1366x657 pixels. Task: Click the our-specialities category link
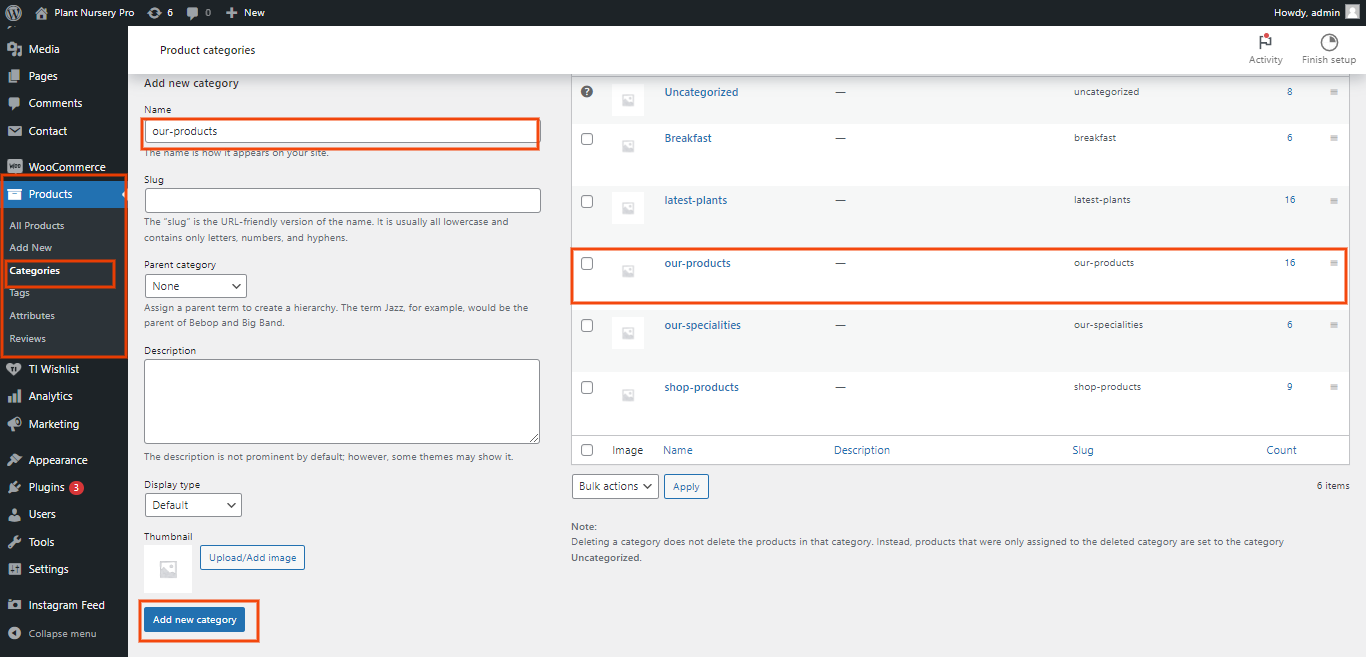[702, 326]
